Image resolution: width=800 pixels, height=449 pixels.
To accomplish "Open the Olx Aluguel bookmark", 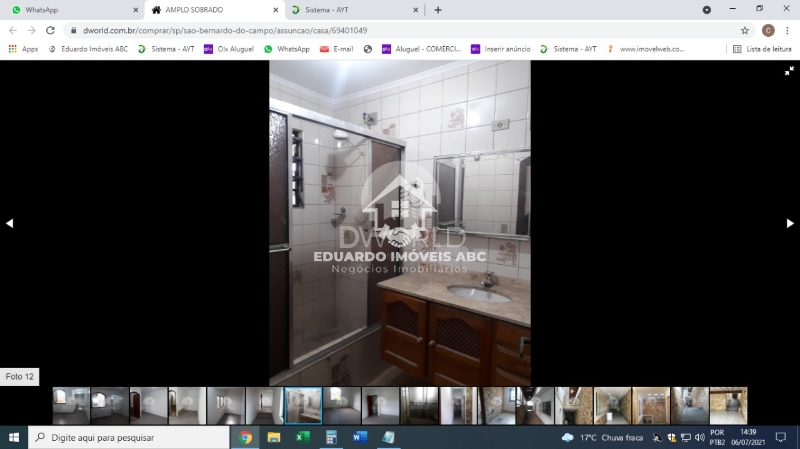I will (x=229, y=49).
